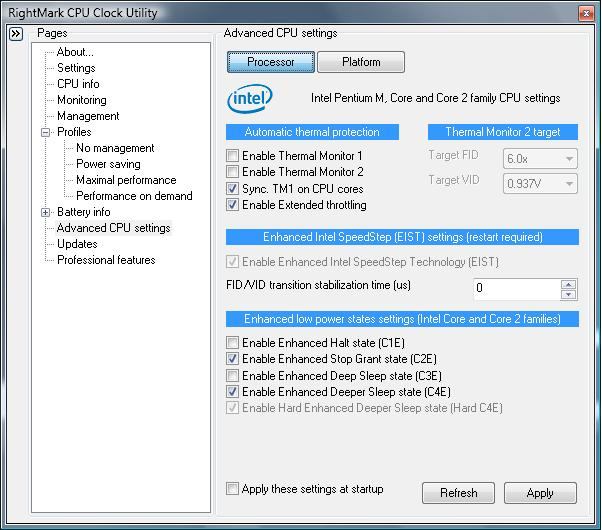Image resolution: width=602 pixels, height=530 pixels.
Task: Open the Professional features page
Action: click(106, 260)
